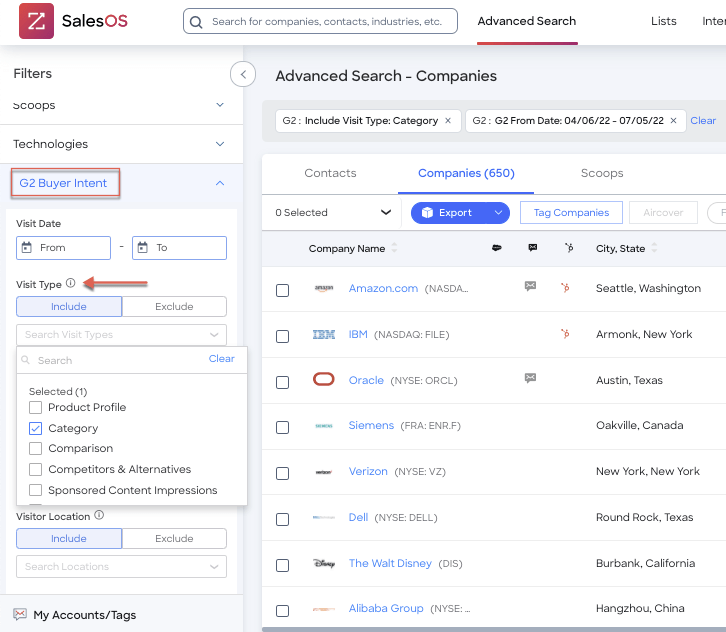Click the My Accounts/Tags envelope icon
Viewport: 726px width, 632px height.
20,614
